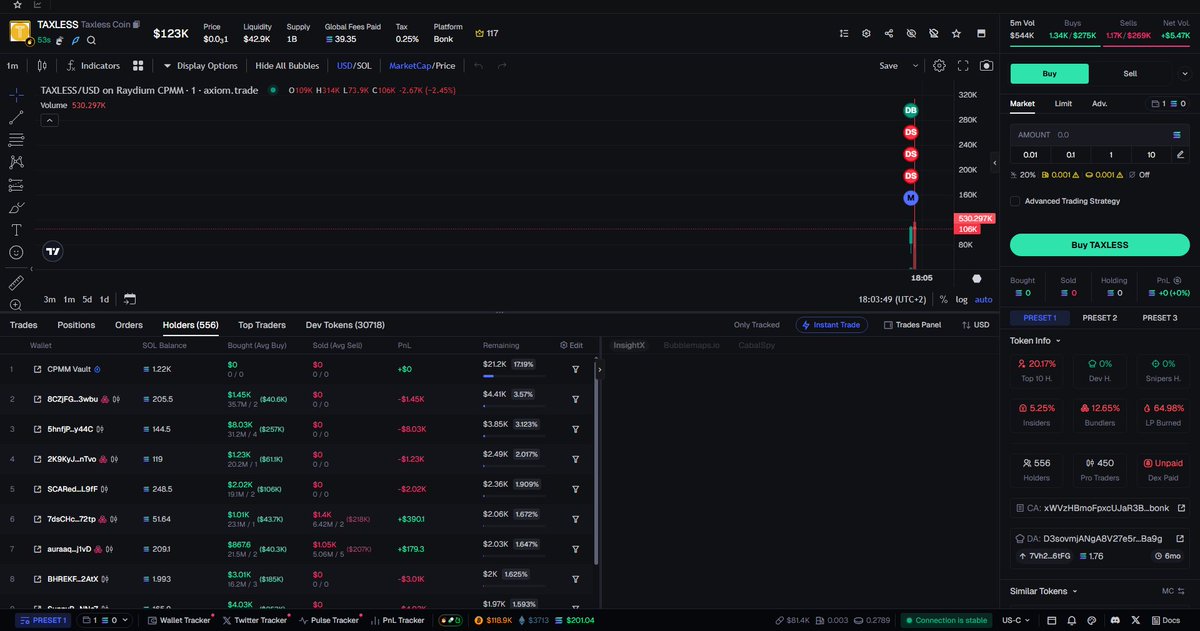
Task: Click the chart settings gear icon
Action: (x=939, y=66)
